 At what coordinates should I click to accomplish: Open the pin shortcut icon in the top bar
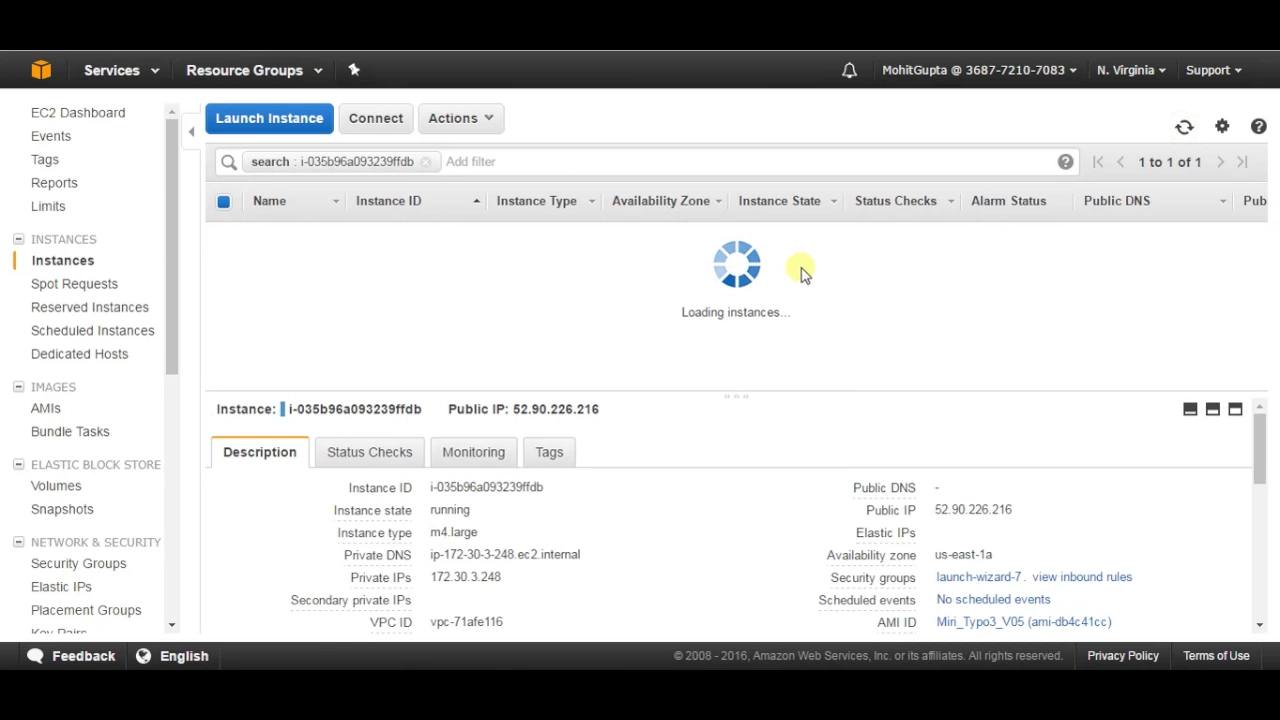click(x=354, y=70)
